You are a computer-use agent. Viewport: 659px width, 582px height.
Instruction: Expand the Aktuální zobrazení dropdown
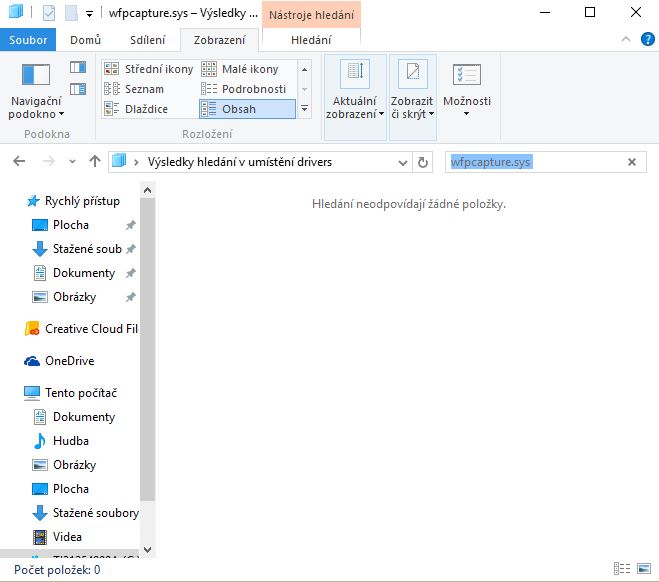click(x=354, y=107)
